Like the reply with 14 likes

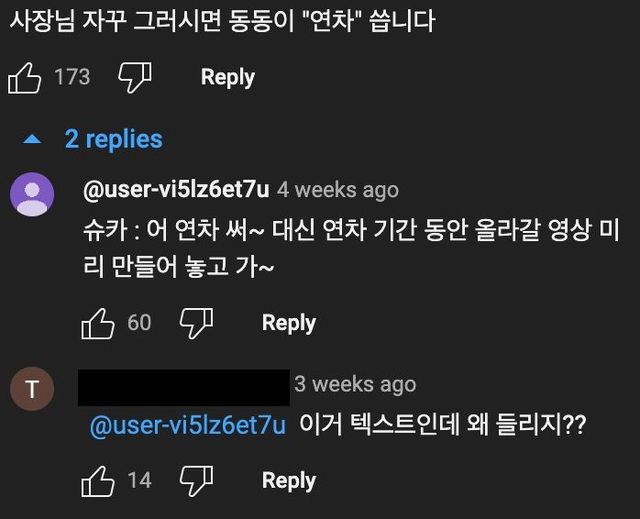pos(98,480)
